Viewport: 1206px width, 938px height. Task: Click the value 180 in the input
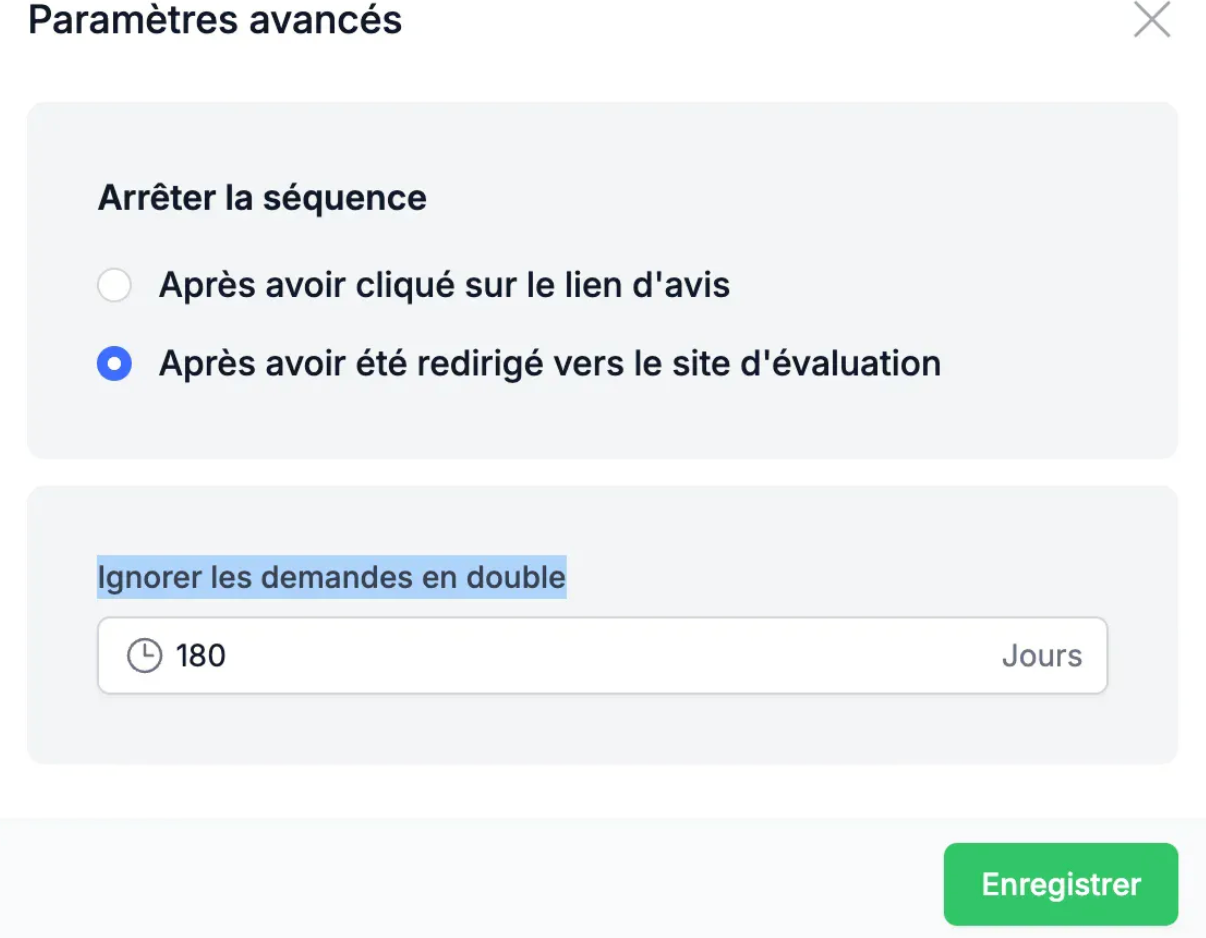coord(201,656)
